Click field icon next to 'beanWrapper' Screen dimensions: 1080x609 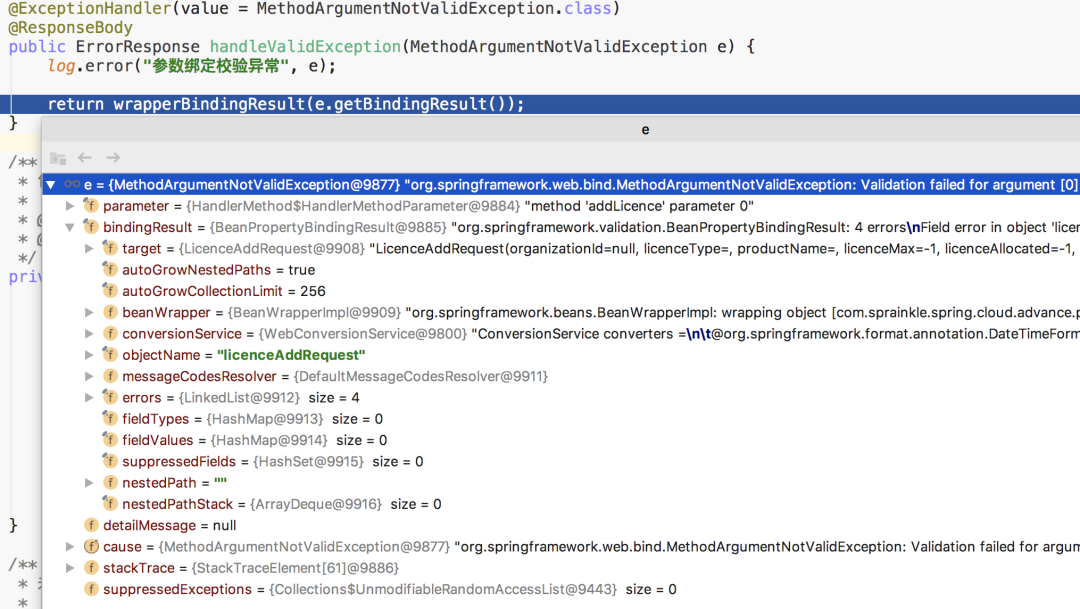coord(110,313)
